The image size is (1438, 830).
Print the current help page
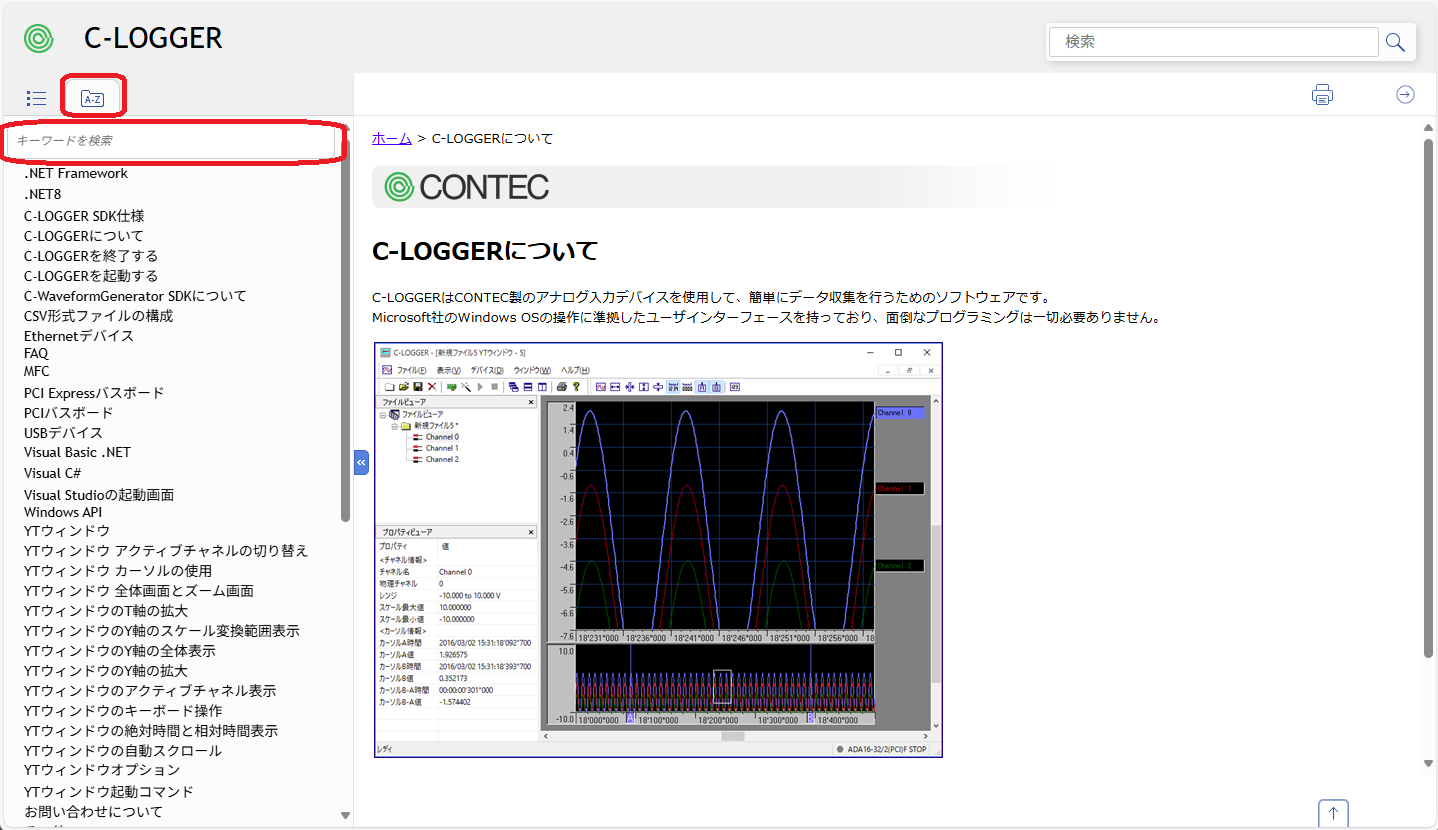[1322, 95]
